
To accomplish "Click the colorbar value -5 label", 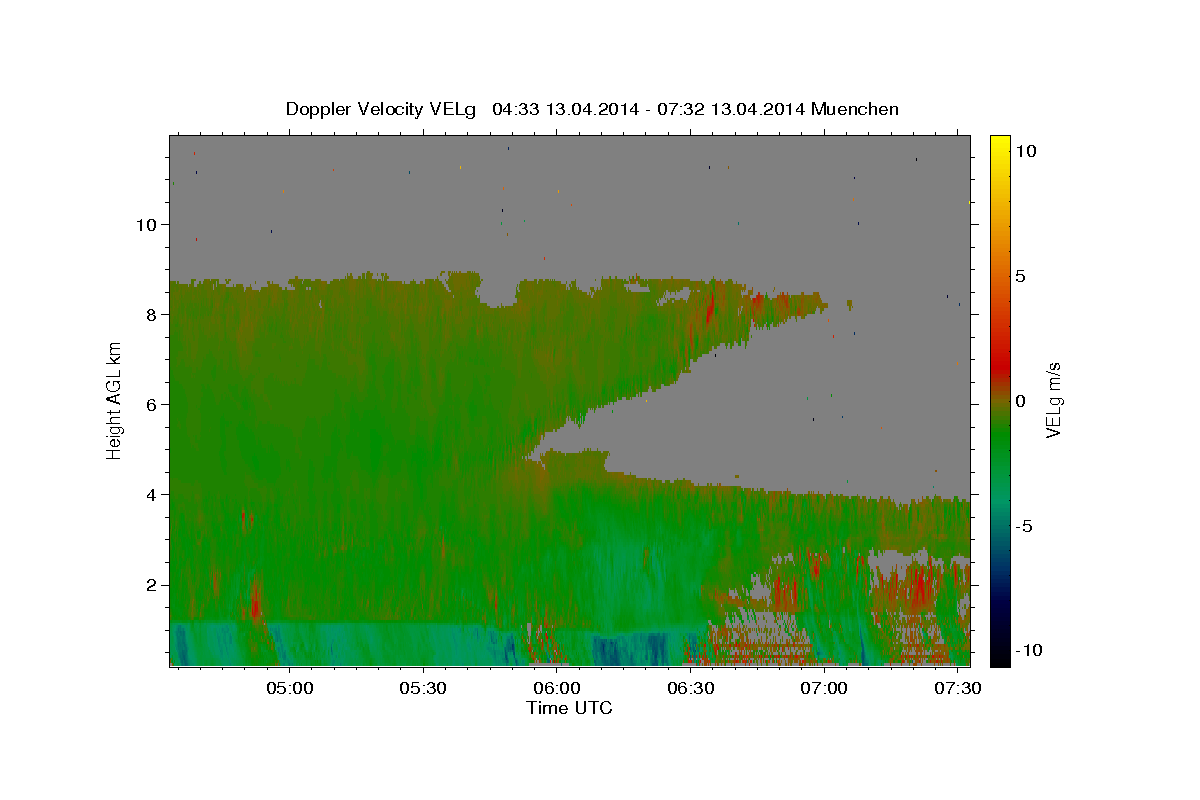I will (1024, 526).
